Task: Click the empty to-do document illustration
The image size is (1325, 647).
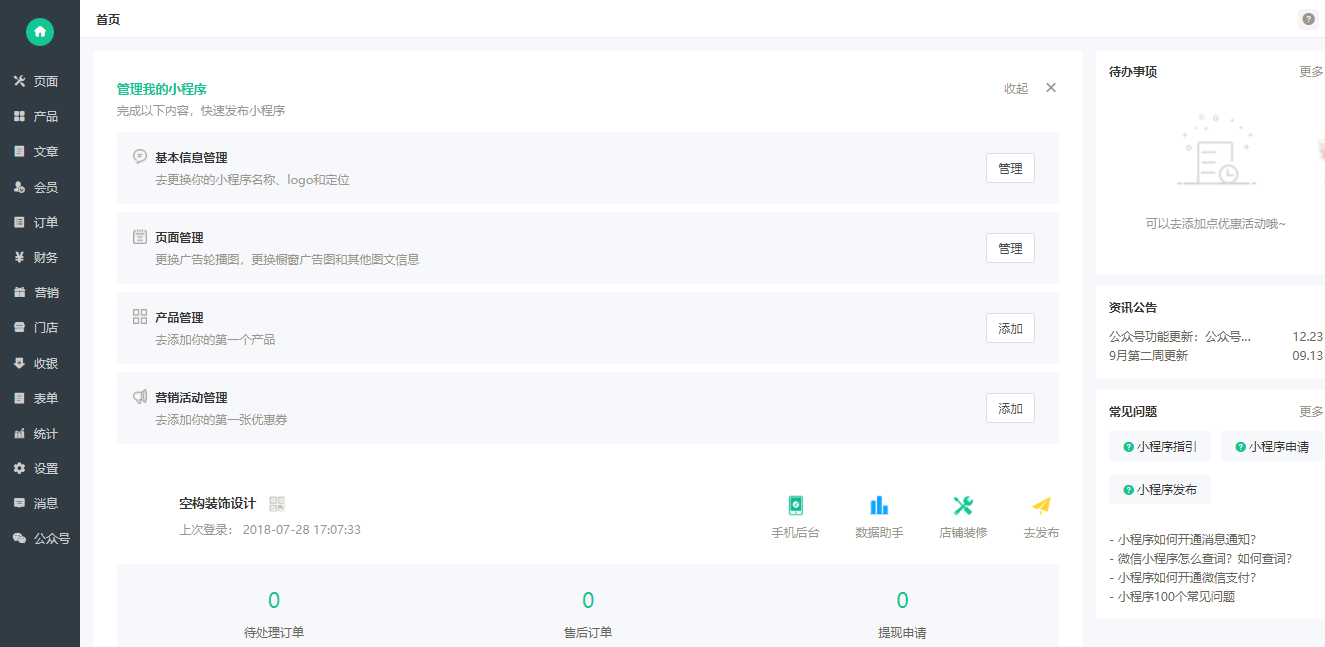Action: point(1215,150)
